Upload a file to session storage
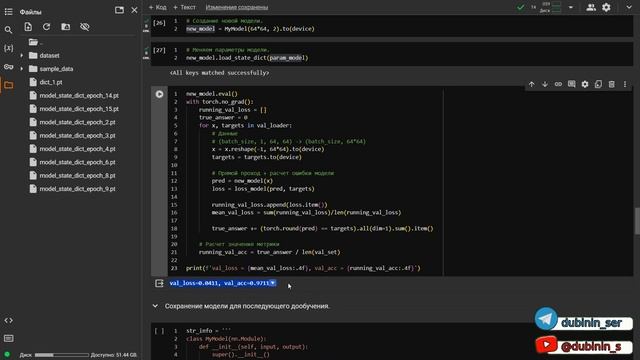The image size is (640, 360). [28, 27]
